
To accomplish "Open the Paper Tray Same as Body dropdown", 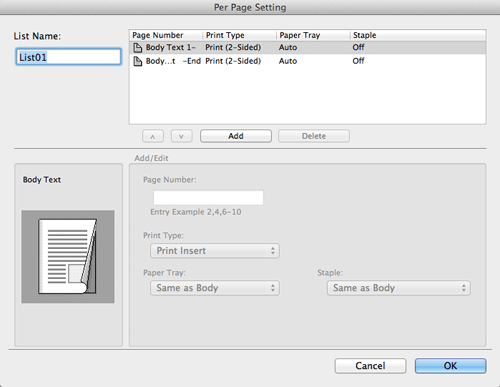I will tap(215, 288).
